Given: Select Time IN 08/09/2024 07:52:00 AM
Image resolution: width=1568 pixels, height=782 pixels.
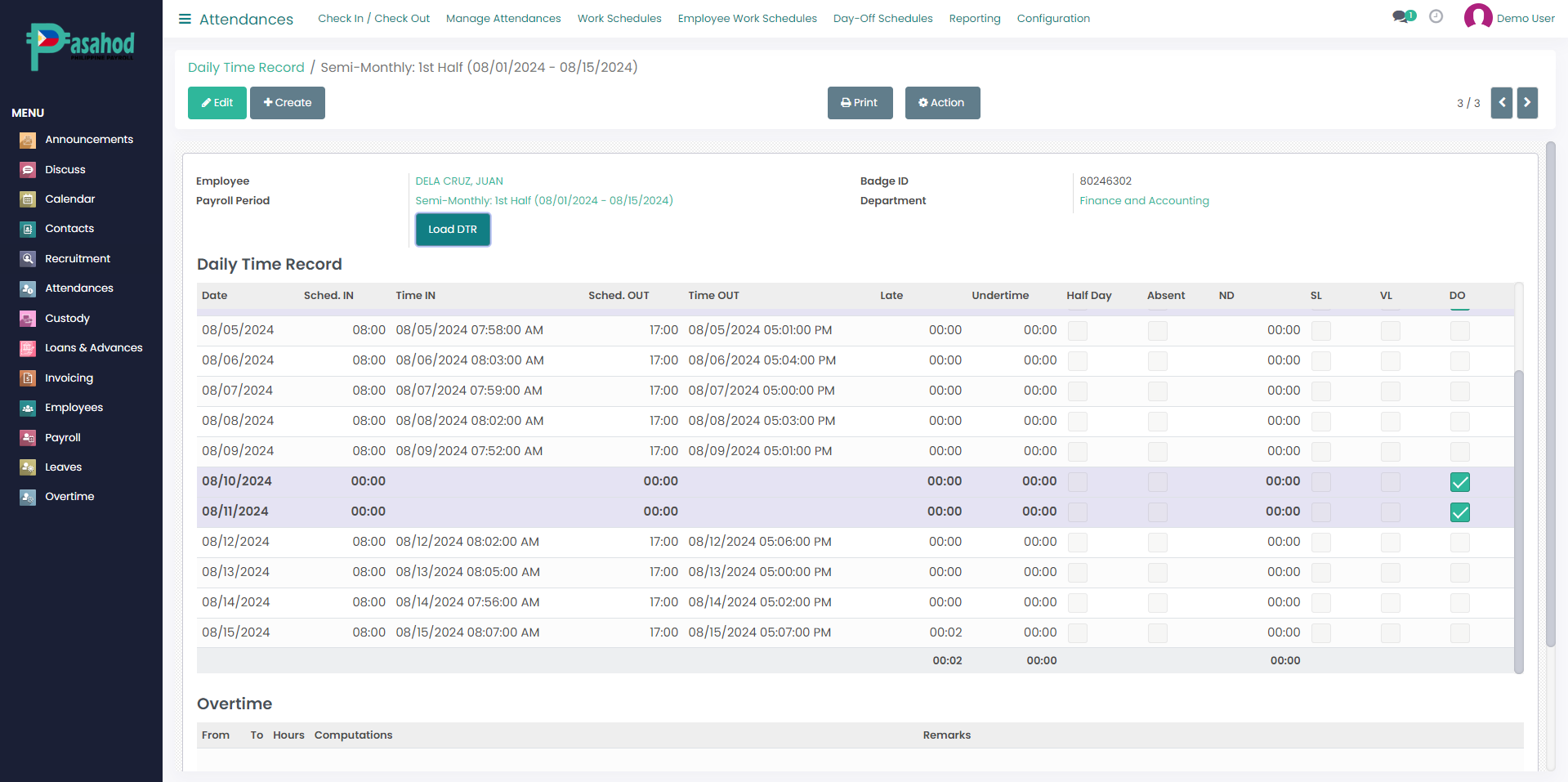Looking at the screenshot, I should (469, 451).
